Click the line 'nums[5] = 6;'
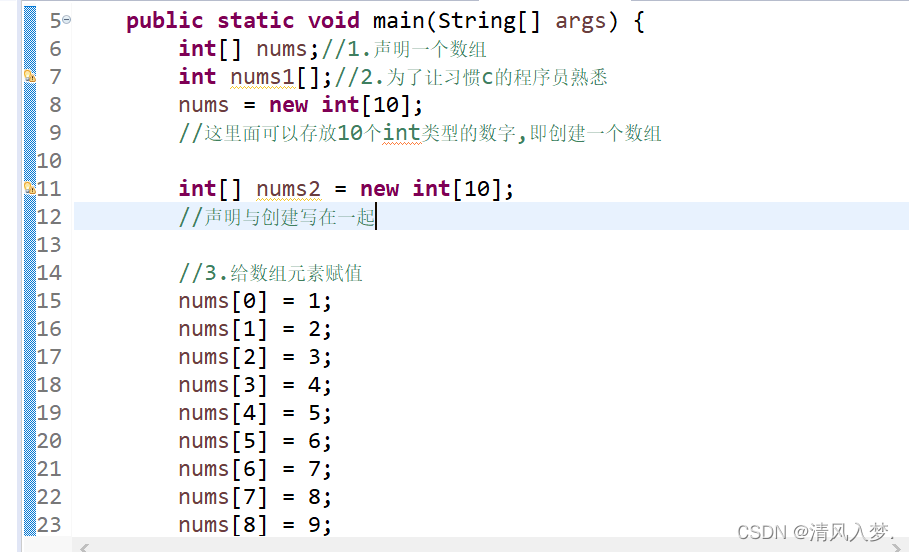 (x=255, y=441)
